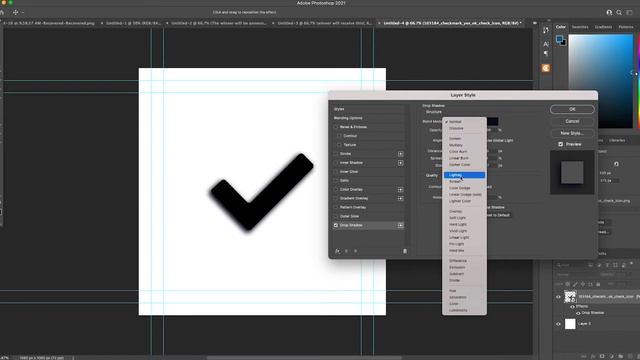The height and width of the screenshot is (360, 640).
Task: Open the Paragraph panel icon
Action: coord(546,54)
